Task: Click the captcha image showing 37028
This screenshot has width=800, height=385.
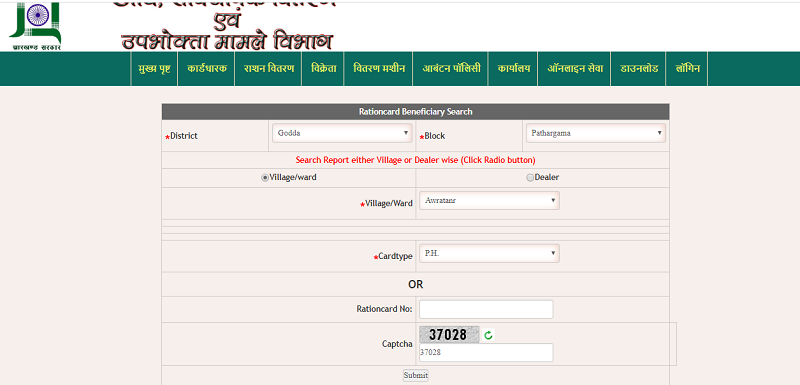Action: [449, 335]
